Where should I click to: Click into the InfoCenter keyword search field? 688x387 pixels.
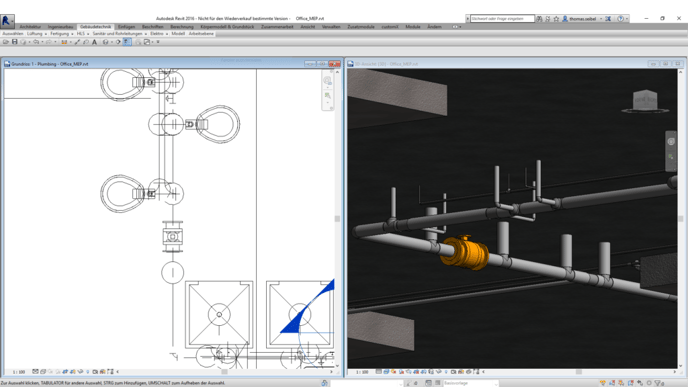tap(502, 18)
